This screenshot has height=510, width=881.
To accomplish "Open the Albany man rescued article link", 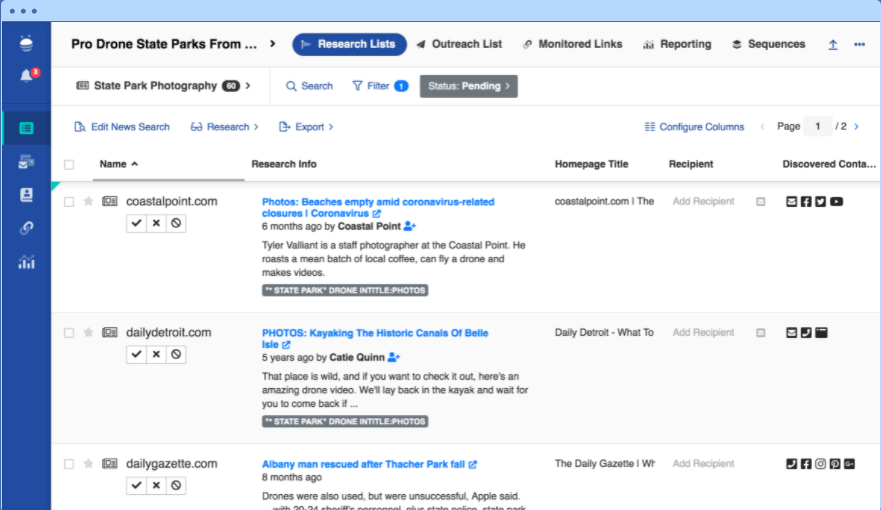I will coord(369,464).
